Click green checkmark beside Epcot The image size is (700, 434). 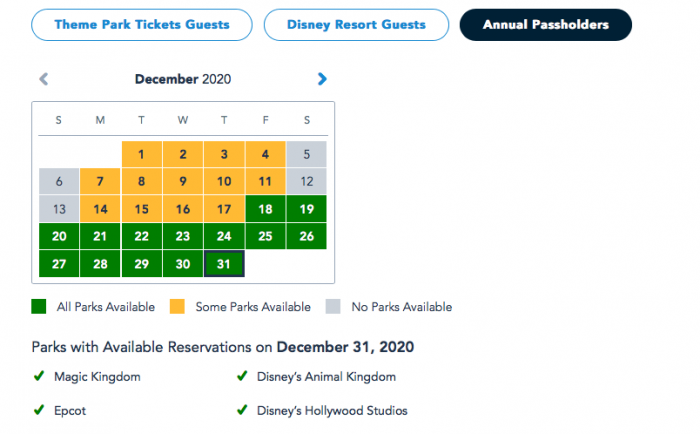(x=38, y=410)
